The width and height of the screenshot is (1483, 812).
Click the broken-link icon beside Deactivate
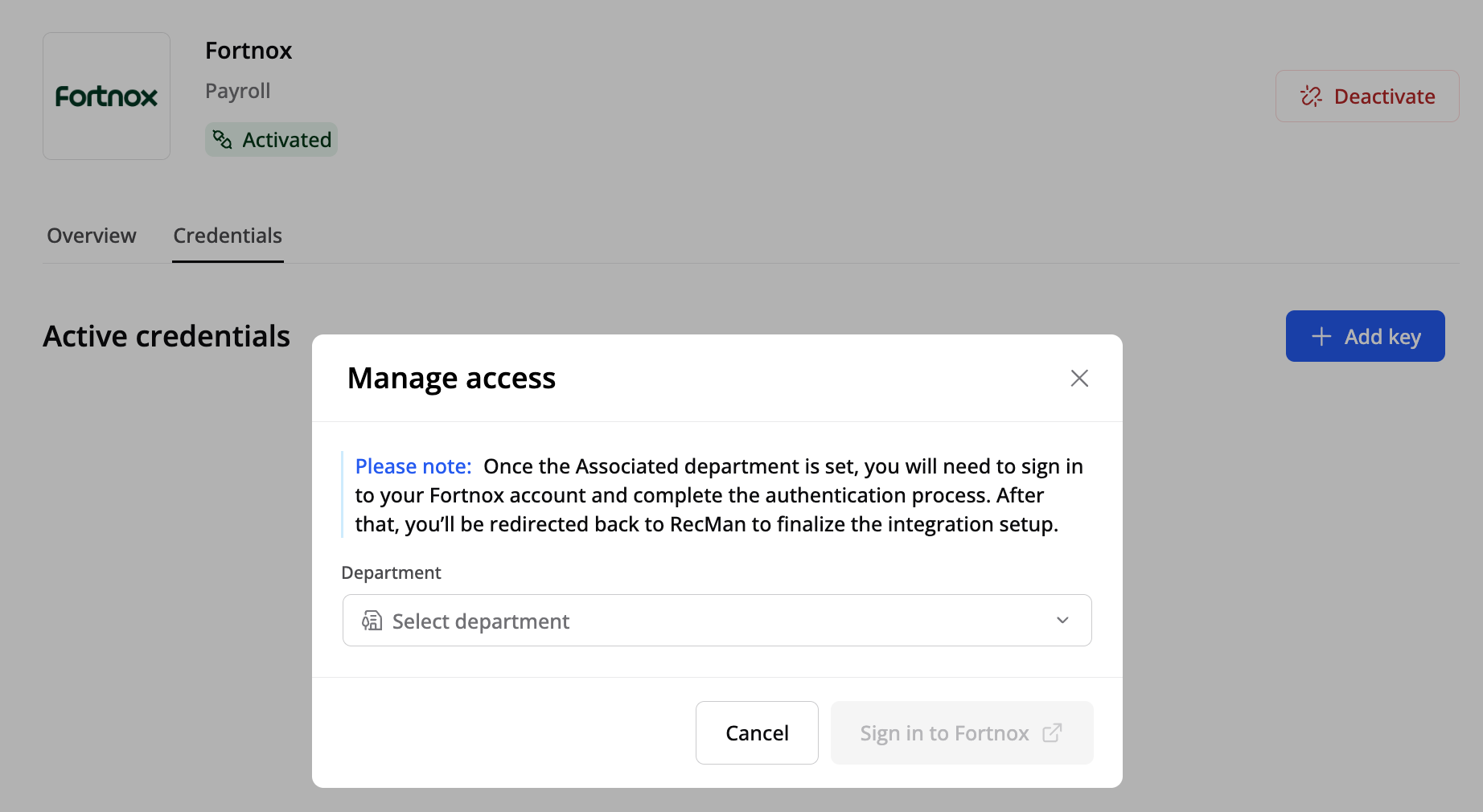pyautogui.click(x=1311, y=96)
